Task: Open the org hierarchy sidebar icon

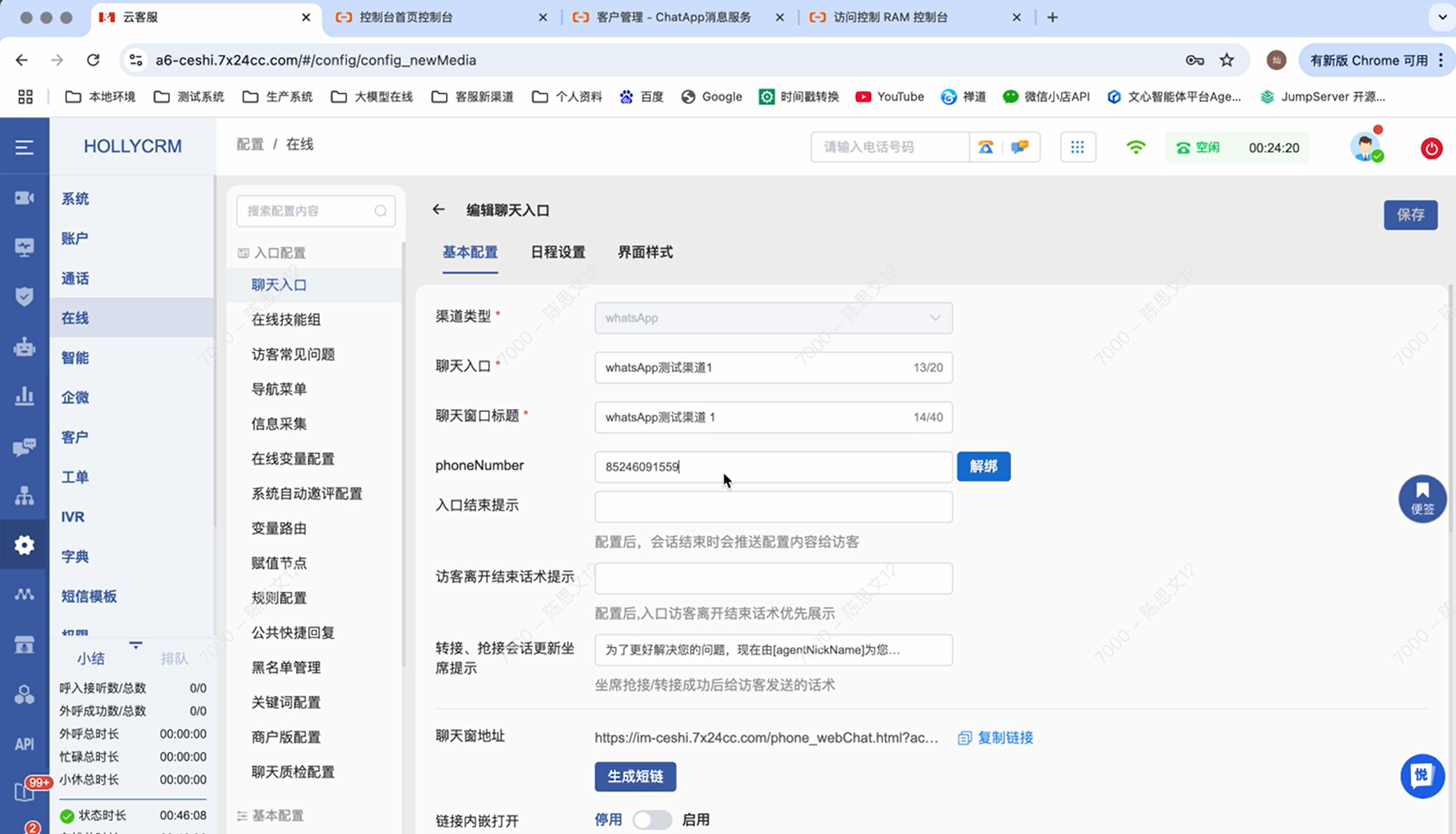Action: tap(24, 496)
